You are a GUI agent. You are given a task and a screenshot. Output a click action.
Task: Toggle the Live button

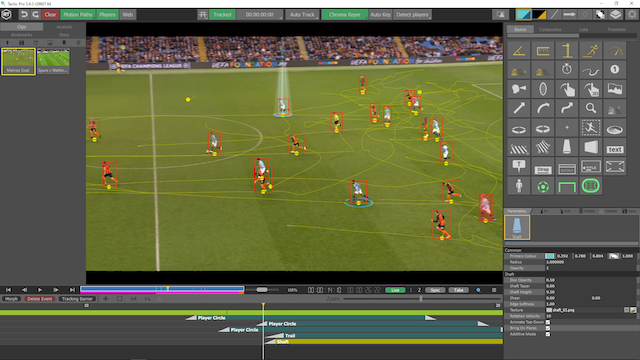[395, 290]
